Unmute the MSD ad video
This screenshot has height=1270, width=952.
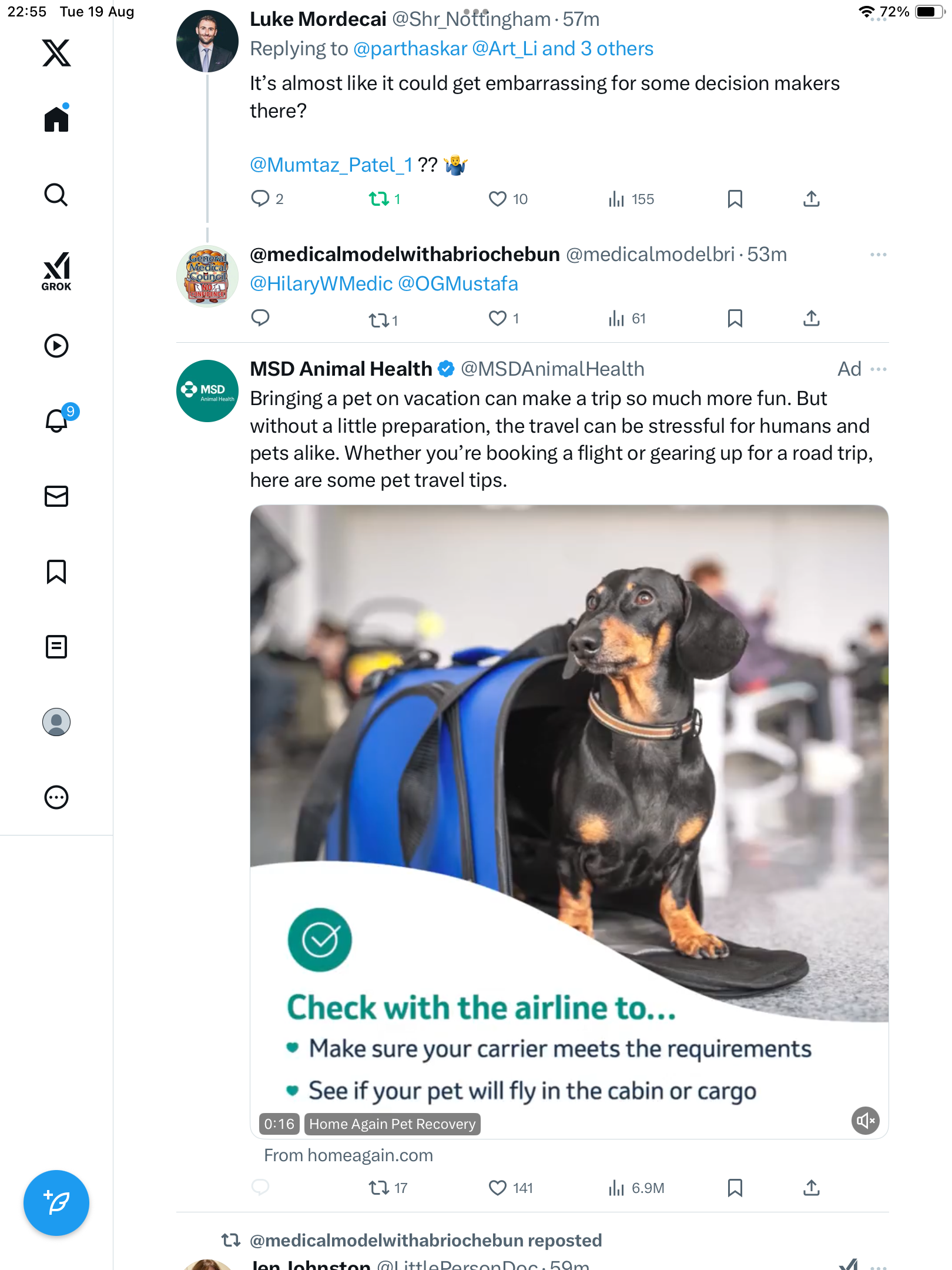[x=865, y=1121]
